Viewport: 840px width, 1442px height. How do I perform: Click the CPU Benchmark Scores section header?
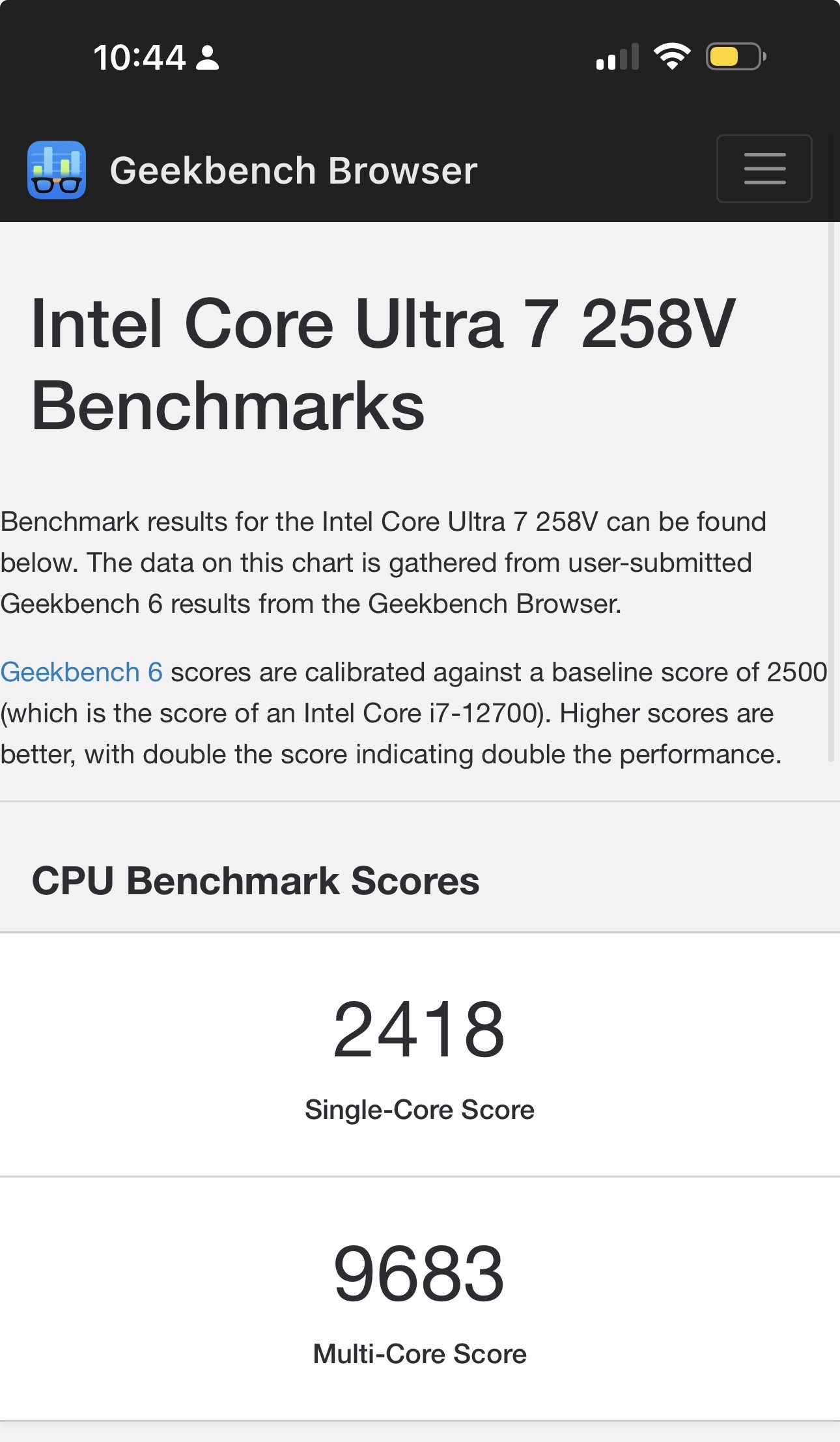tap(255, 881)
